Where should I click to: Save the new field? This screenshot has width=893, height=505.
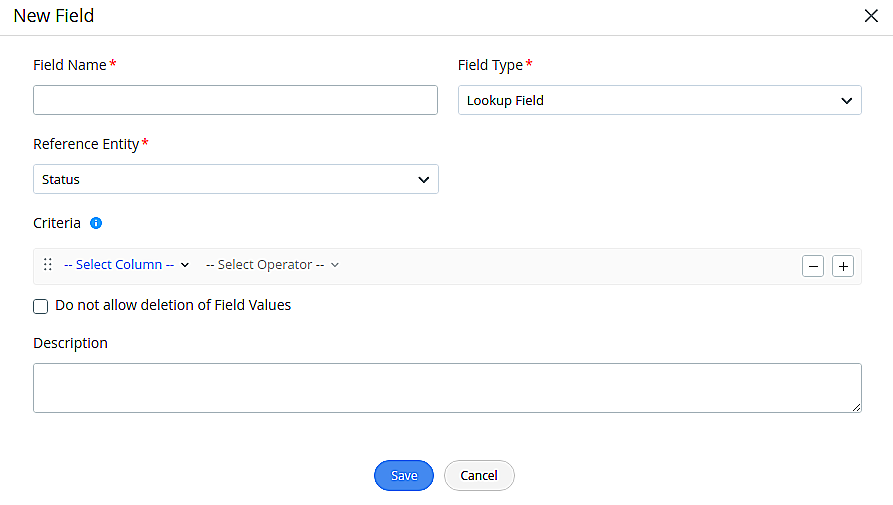403,475
